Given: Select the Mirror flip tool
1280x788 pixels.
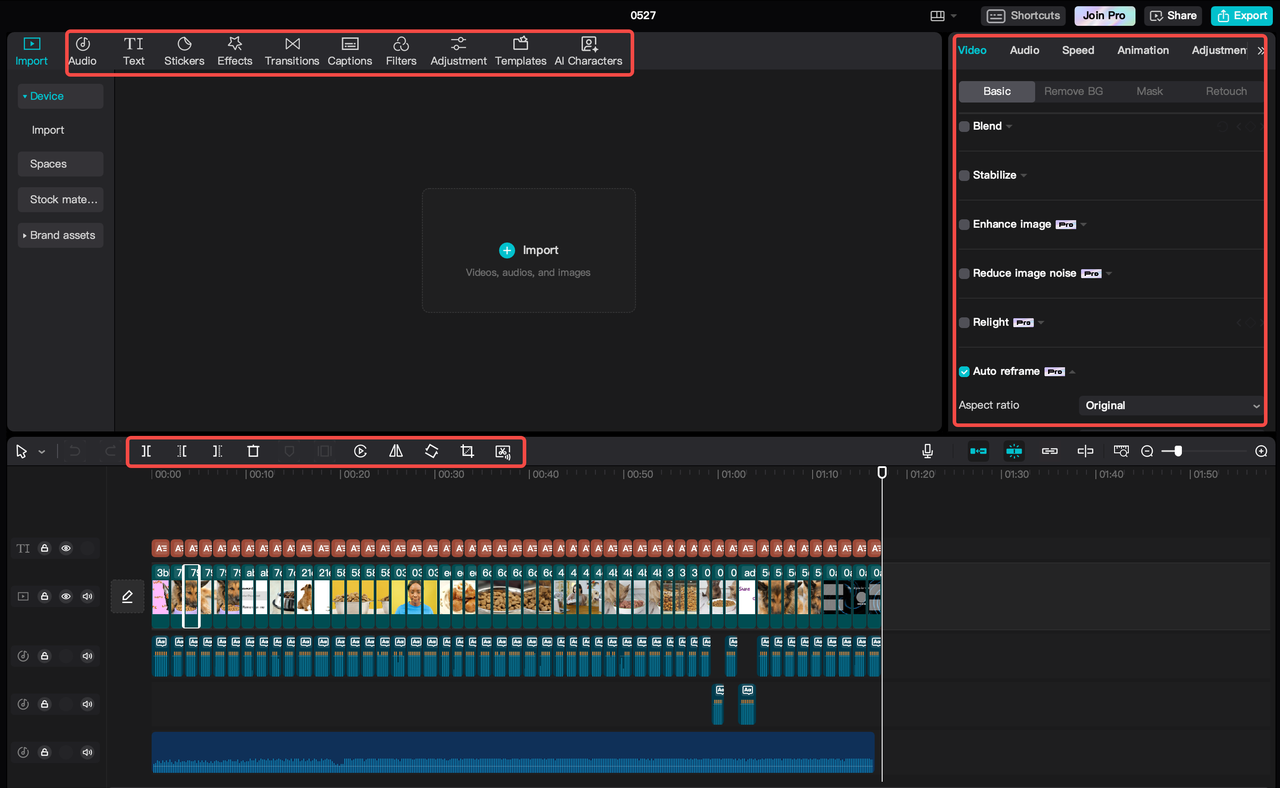Looking at the screenshot, I should [395, 451].
